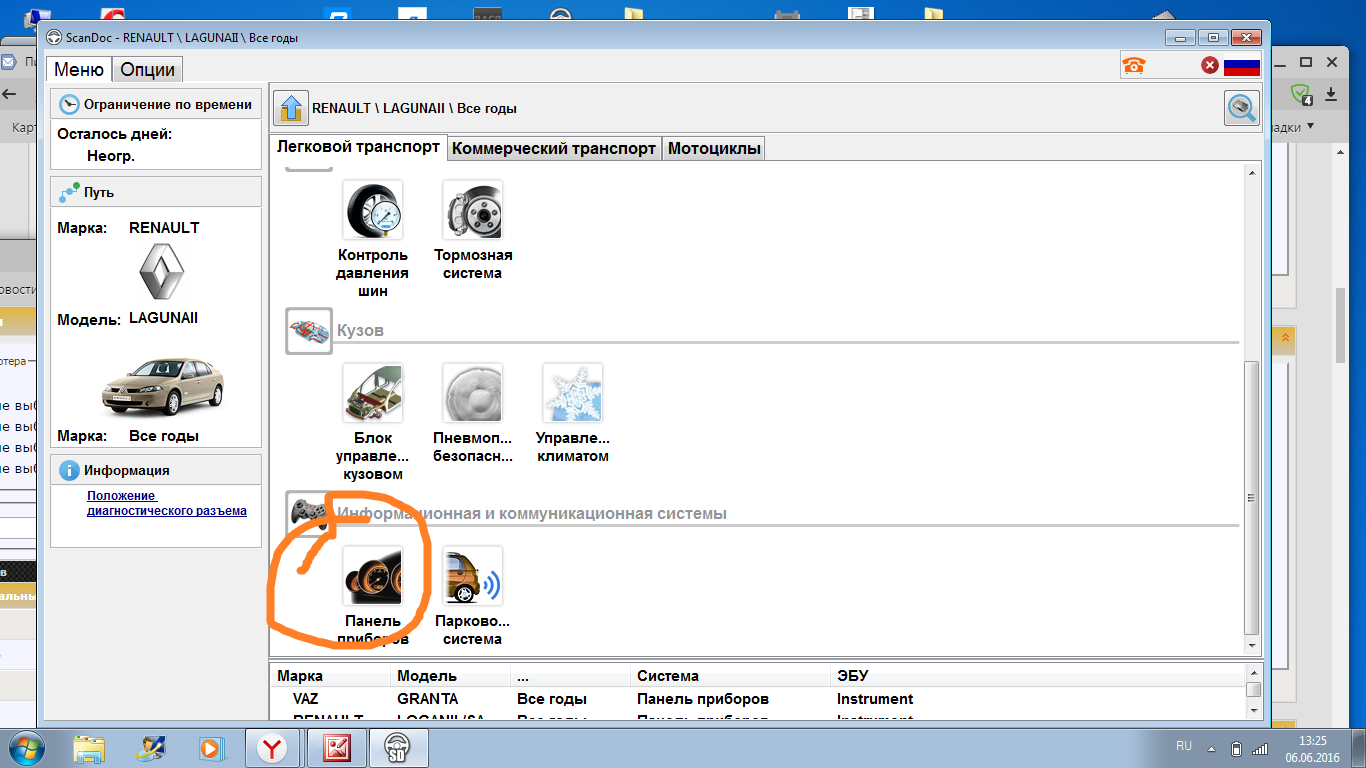Click the vertical scrollbar of the systems list
The width and height of the screenshot is (1366, 768).
pos(1251,497)
